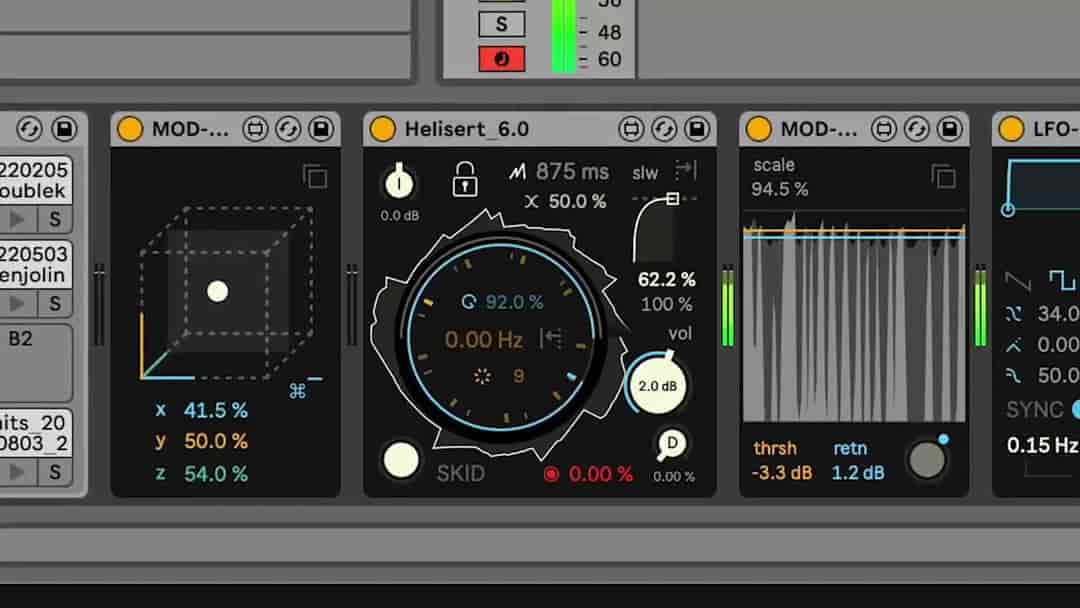Toggle the red track arm button
This screenshot has height=608, width=1080.
(x=502, y=58)
